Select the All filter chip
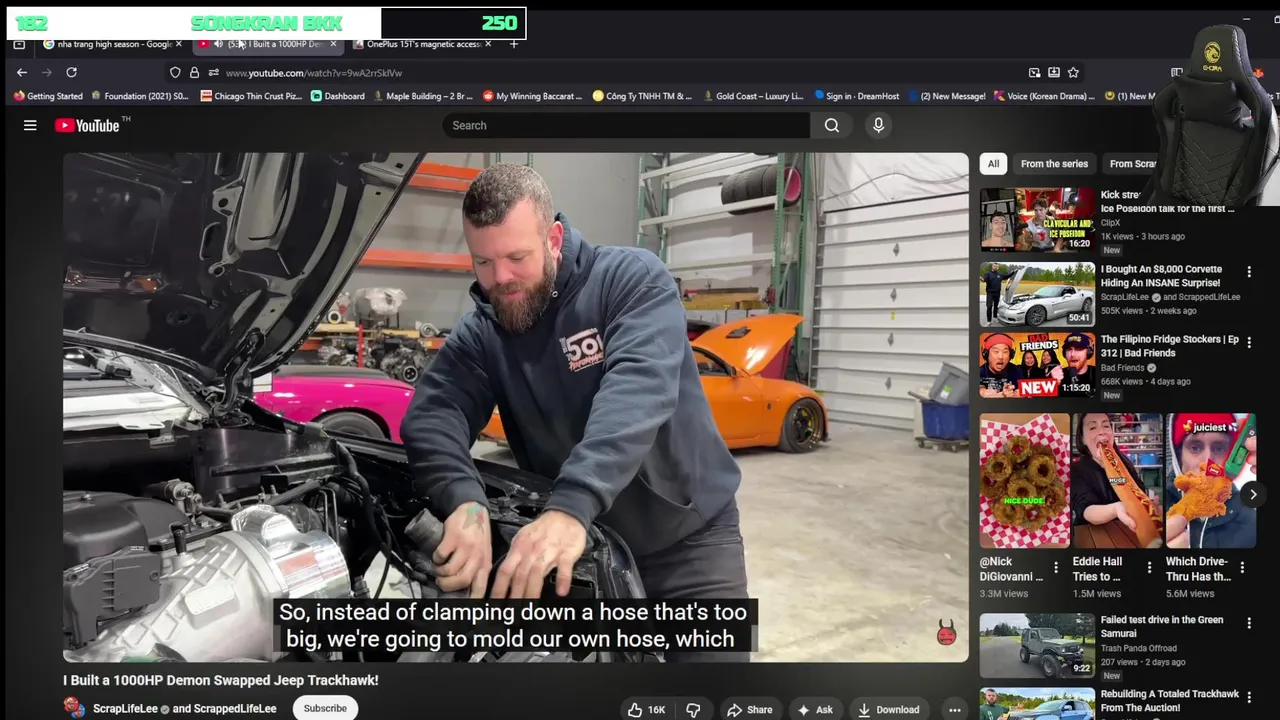Image resolution: width=1280 pixels, height=720 pixels. coord(993,164)
